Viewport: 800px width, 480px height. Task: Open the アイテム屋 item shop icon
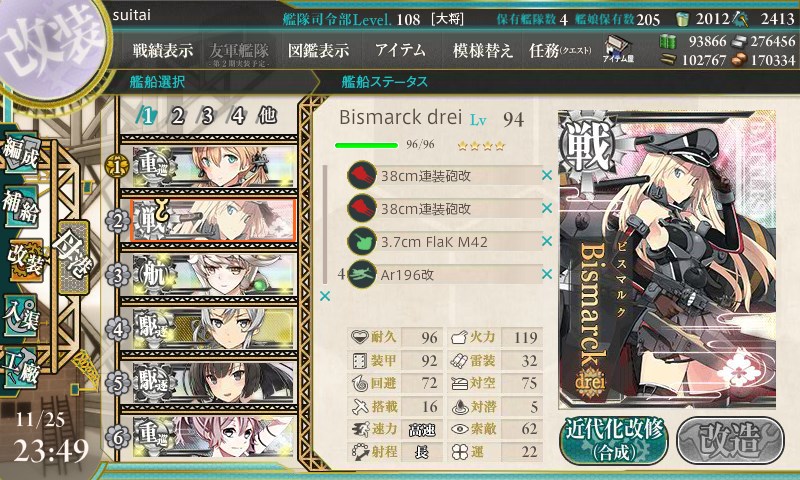(x=618, y=49)
